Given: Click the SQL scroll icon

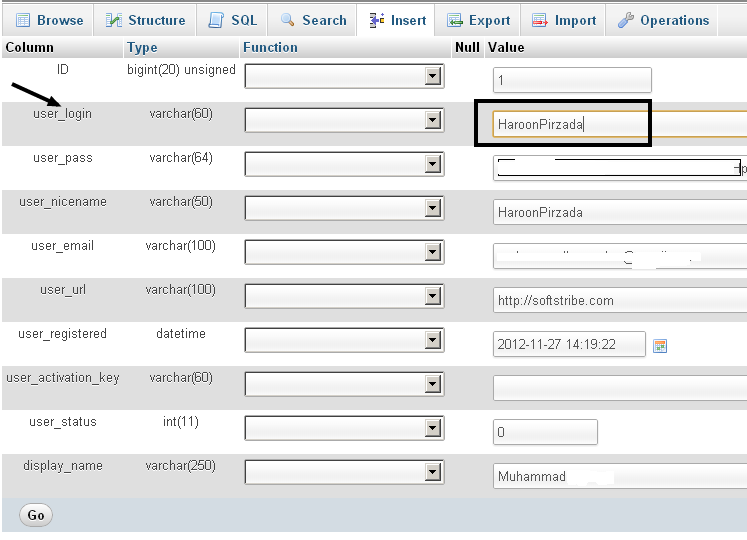Looking at the screenshot, I should click(216, 20).
